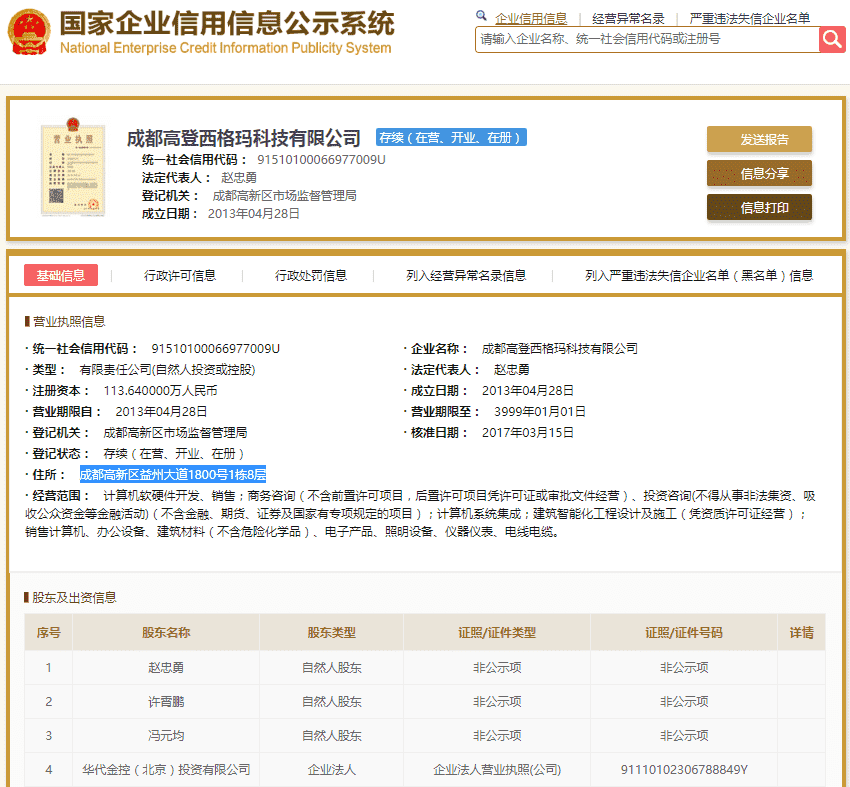This screenshot has height=787, width=850.
Task: Click registered capital value 113.640000万人民币
Action: [x=160, y=391]
